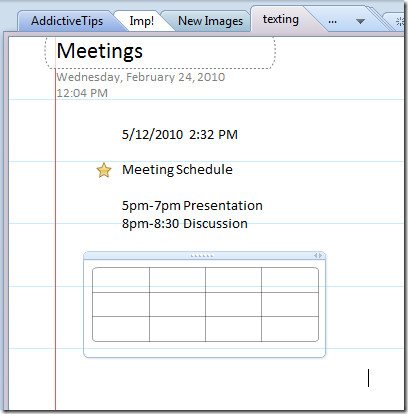This screenshot has height=414, width=408.
Task: Click the 5/12/2010 2:32 PM timestamp text
Action: 180,135
